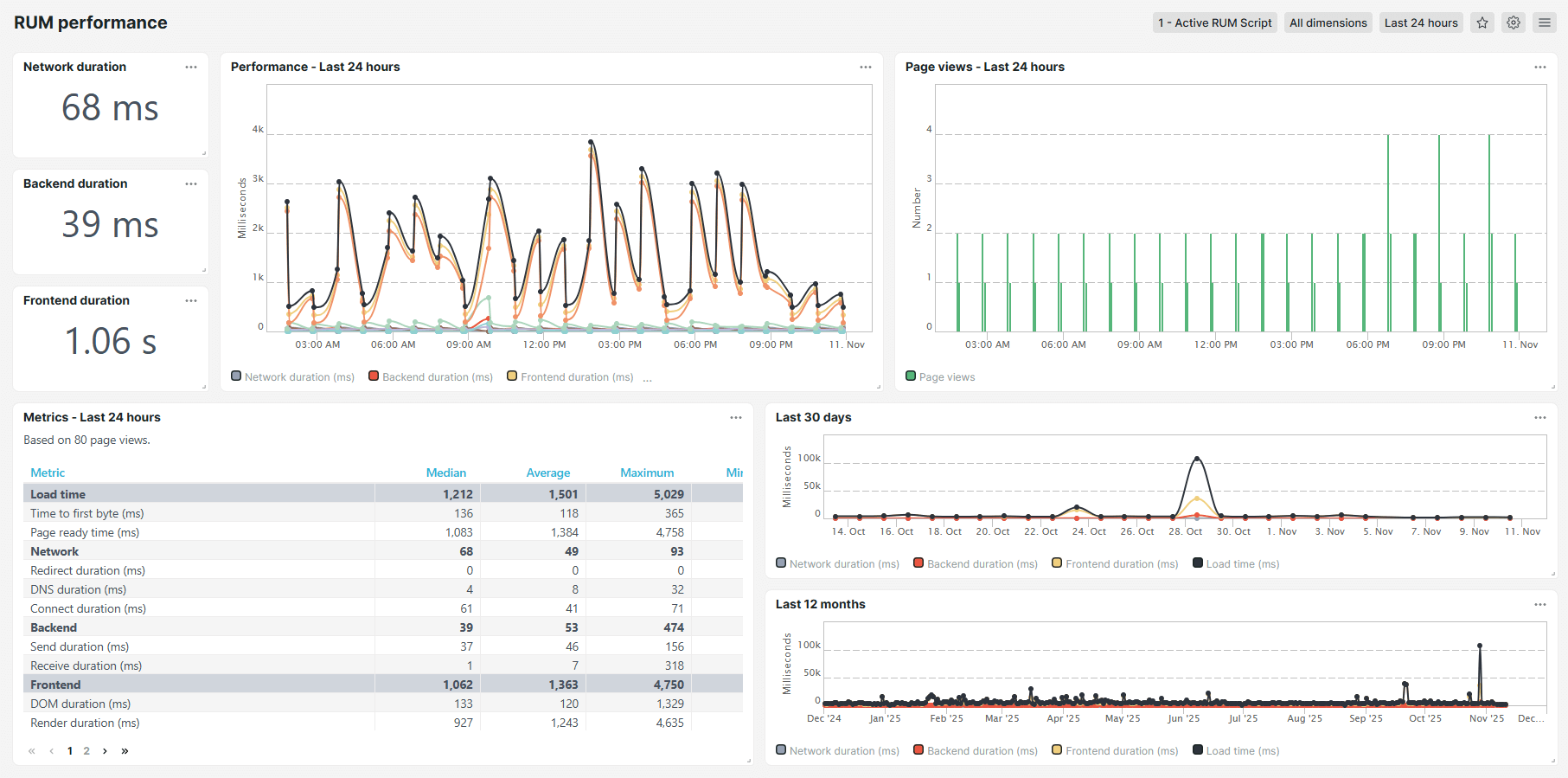The image size is (1568, 778).
Task: Sort metrics table by Maximum column
Action: [646, 473]
